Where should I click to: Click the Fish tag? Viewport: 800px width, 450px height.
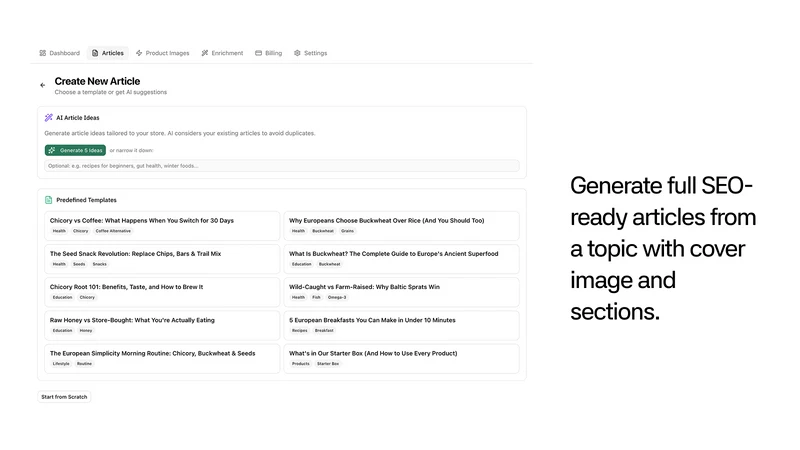[316, 297]
